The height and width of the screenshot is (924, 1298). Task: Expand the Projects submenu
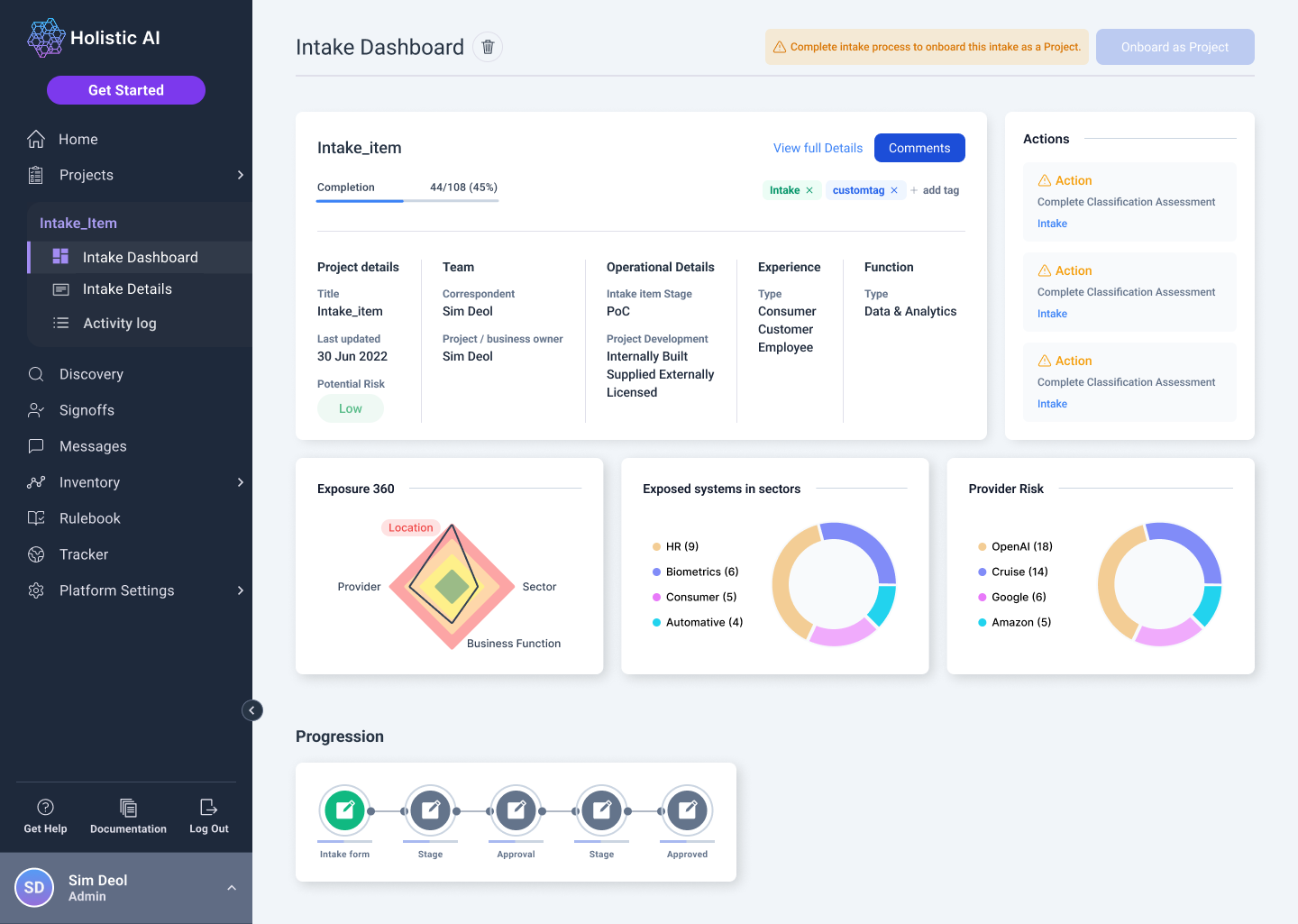tap(240, 175)
